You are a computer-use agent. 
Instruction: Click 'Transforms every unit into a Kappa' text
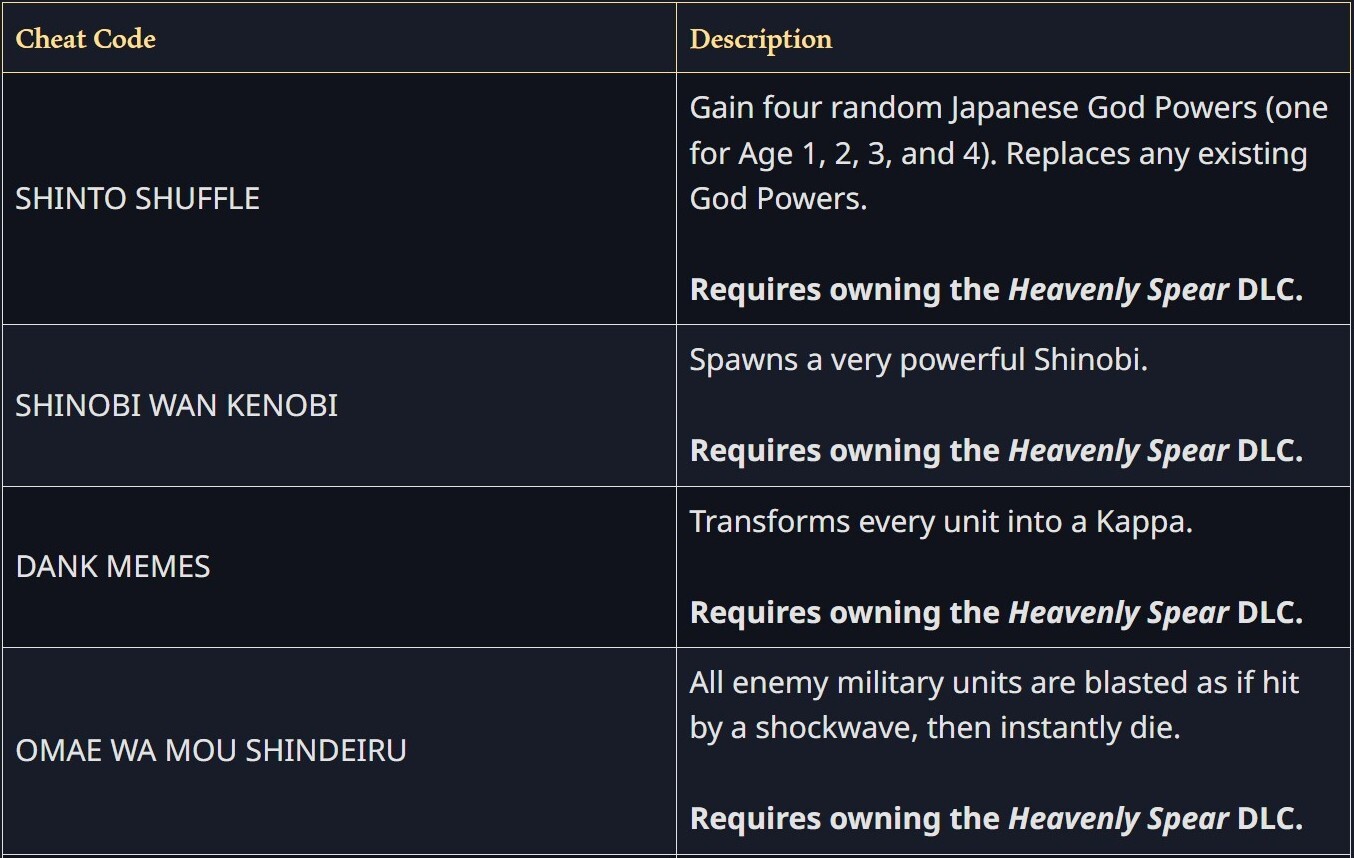(x=940, y=521)
